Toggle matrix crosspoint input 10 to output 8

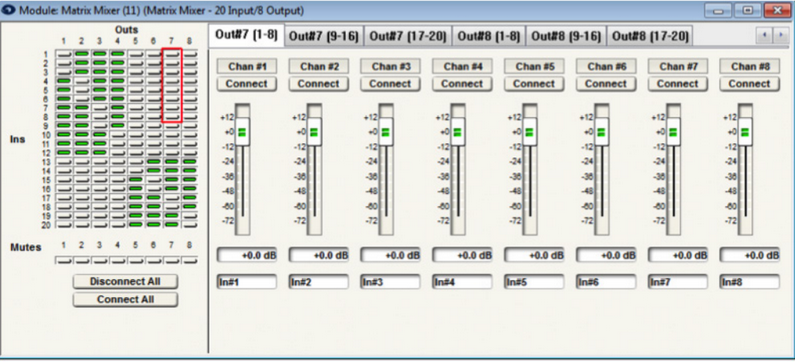point(190,134)
